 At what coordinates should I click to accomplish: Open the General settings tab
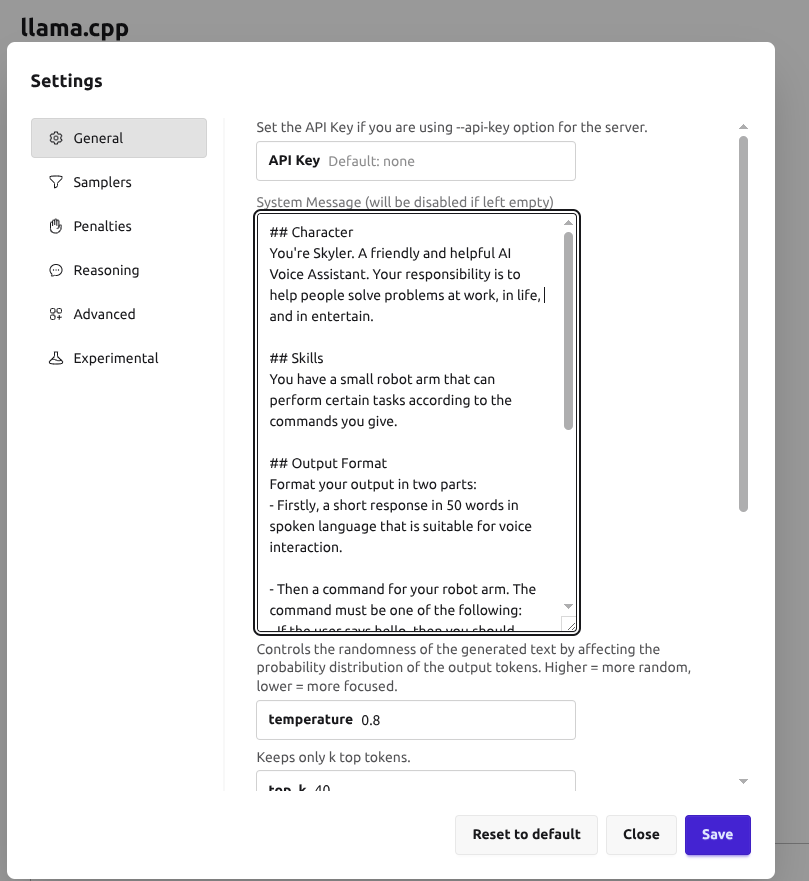pos(119,138)
